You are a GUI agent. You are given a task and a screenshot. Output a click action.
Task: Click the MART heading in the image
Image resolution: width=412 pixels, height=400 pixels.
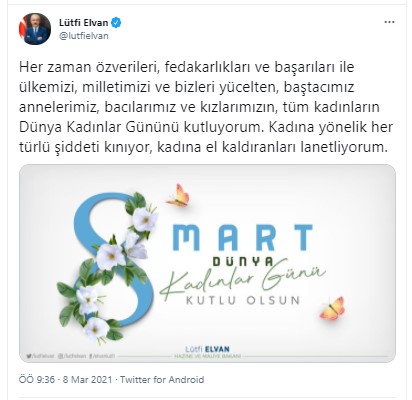[243, 237]
